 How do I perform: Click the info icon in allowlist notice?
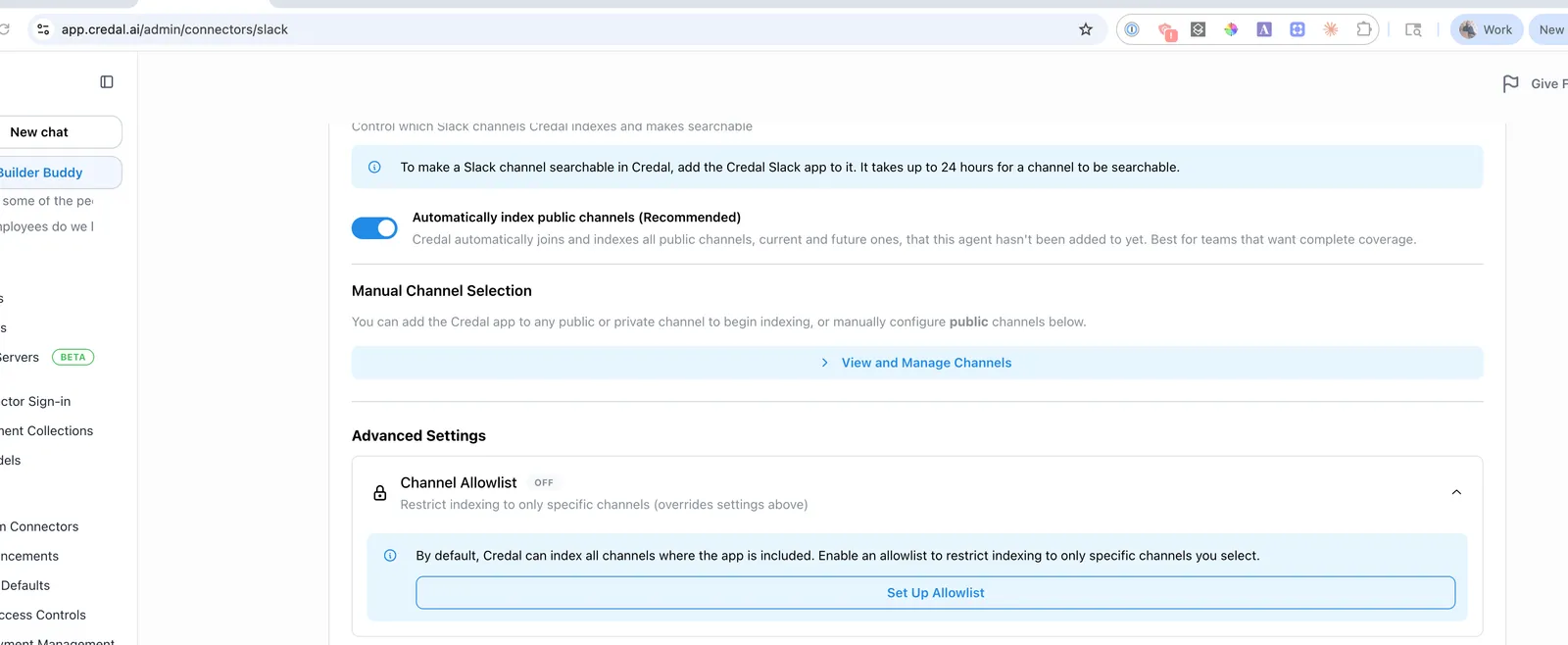390,556
